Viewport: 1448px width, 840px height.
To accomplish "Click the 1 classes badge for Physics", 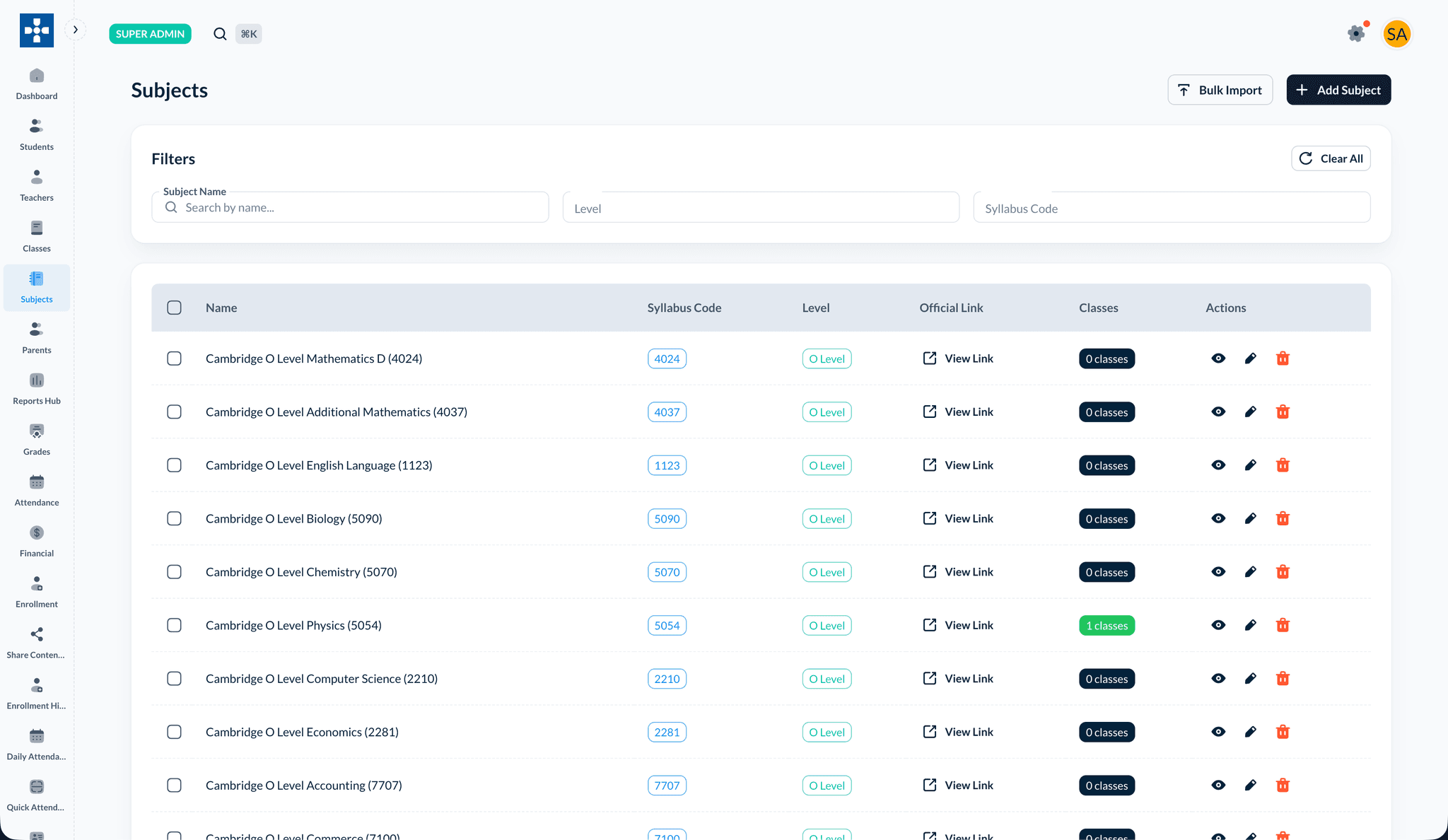I will click(x=1107, y=626).
